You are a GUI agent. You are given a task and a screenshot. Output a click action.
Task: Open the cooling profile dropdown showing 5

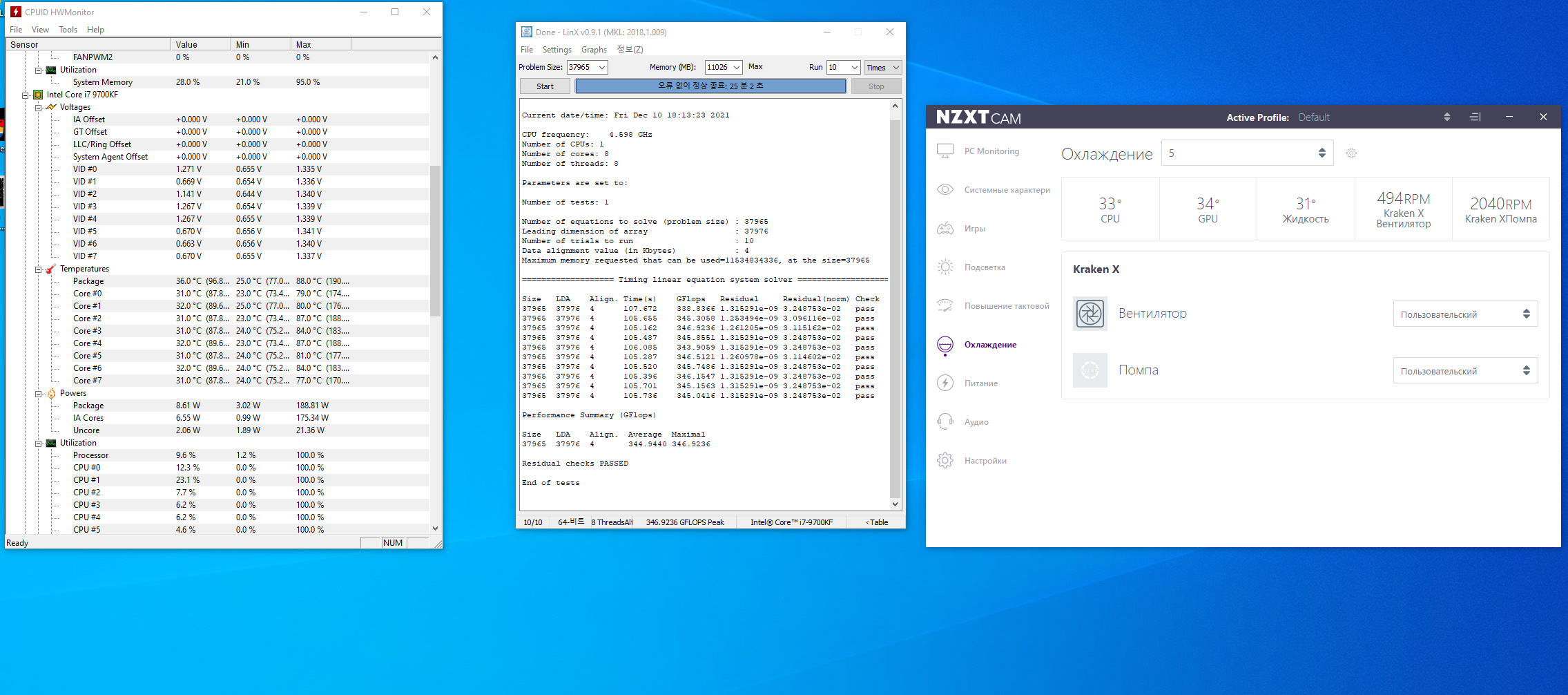click(x=1248, y=153)
